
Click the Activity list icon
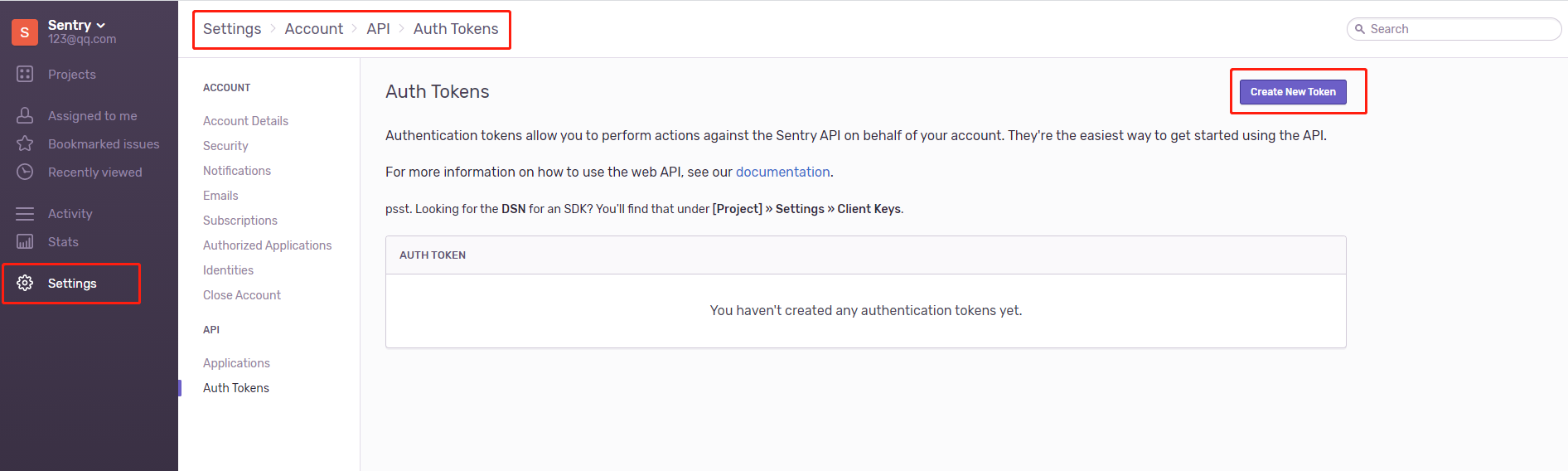pyautogui.click(x=25, y=214)
